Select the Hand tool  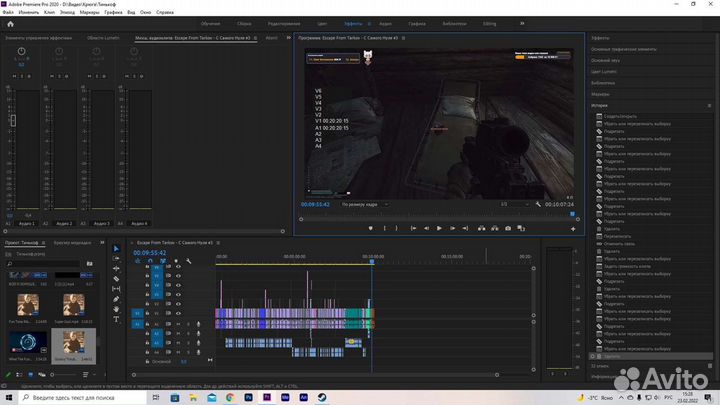(x=116, y=309)
